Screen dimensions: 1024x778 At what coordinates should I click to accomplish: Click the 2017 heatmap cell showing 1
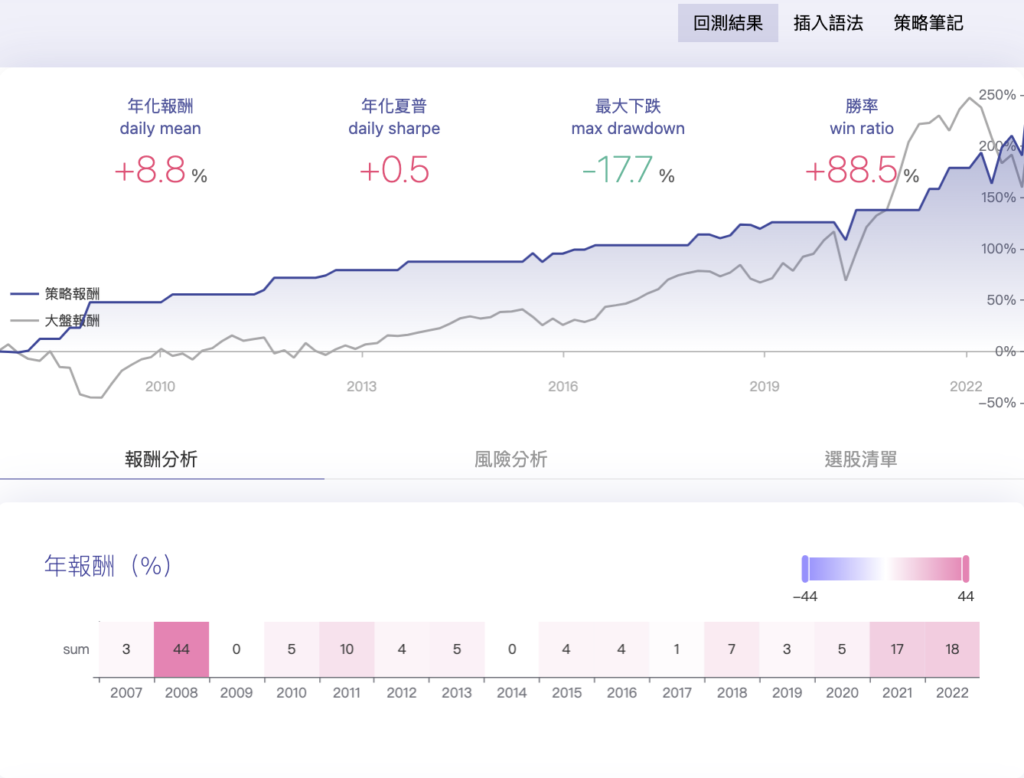pos(677,649)
